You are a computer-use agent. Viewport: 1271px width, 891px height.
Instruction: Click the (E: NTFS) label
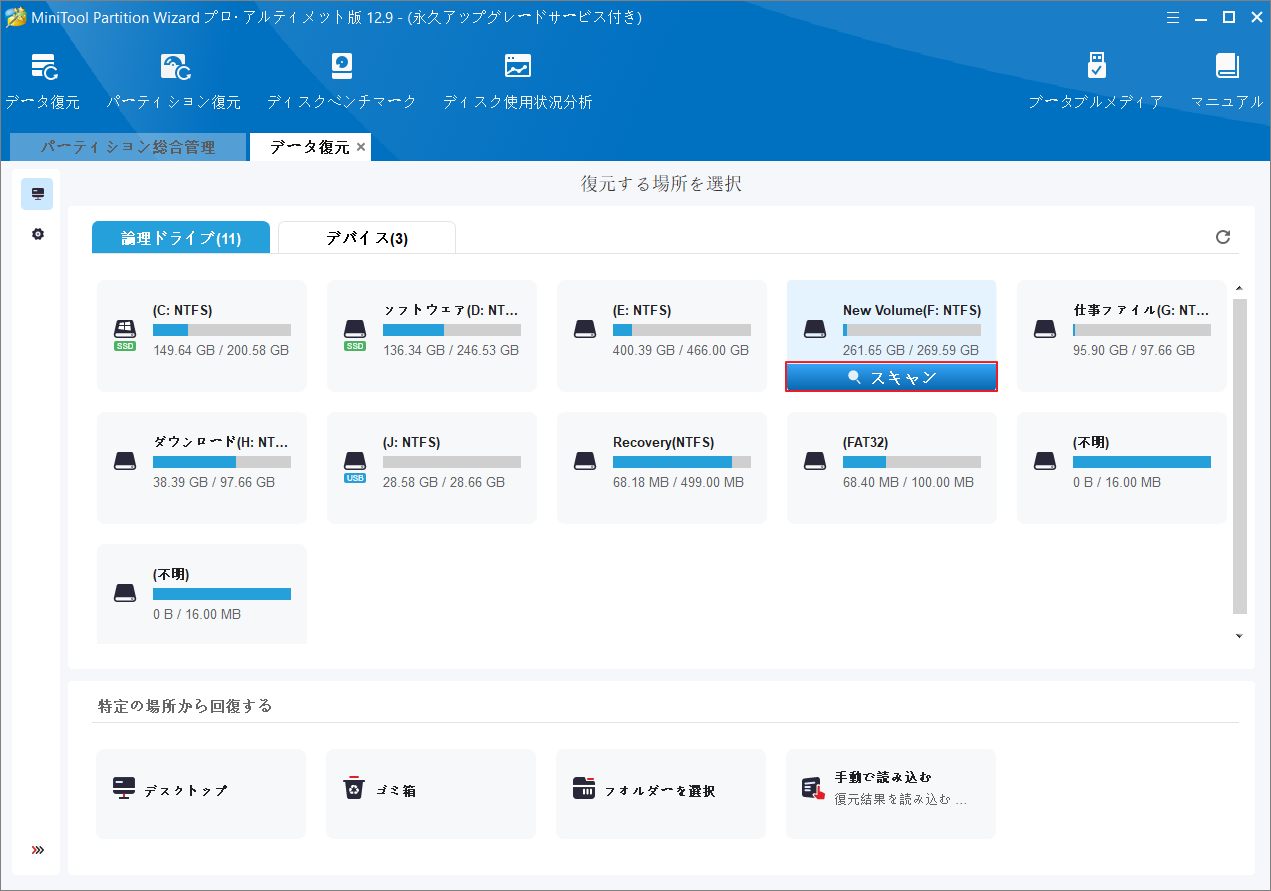(x=642, y=310)
